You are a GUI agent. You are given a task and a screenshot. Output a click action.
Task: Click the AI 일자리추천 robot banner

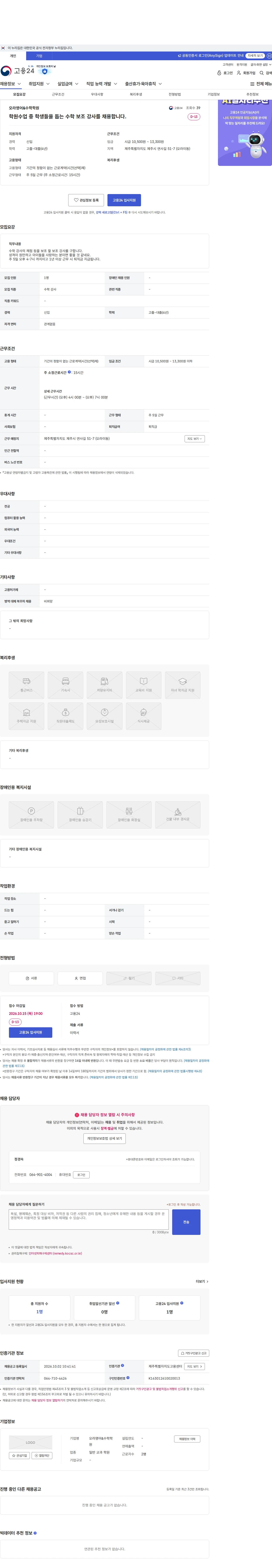245,131
